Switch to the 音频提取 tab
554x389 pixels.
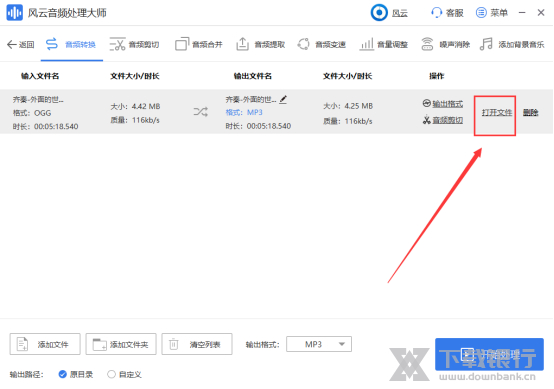coord(260,45)
